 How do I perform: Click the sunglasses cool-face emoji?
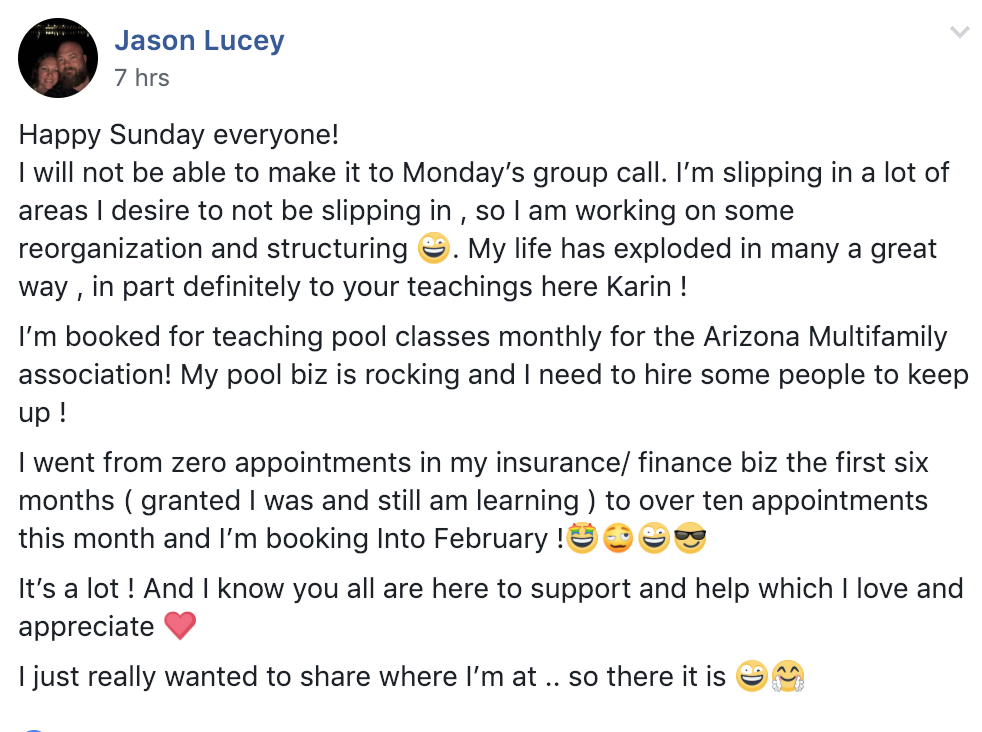coord(690,539)
